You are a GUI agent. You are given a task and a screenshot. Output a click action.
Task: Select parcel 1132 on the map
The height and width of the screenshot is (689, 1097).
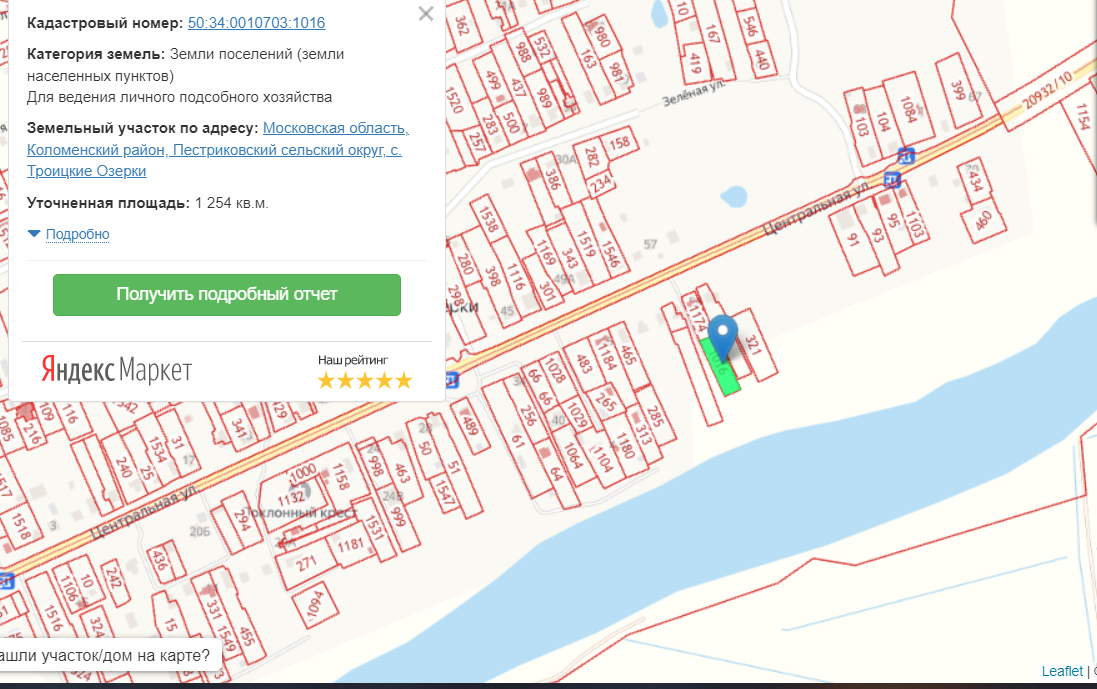tap(291, 498)
